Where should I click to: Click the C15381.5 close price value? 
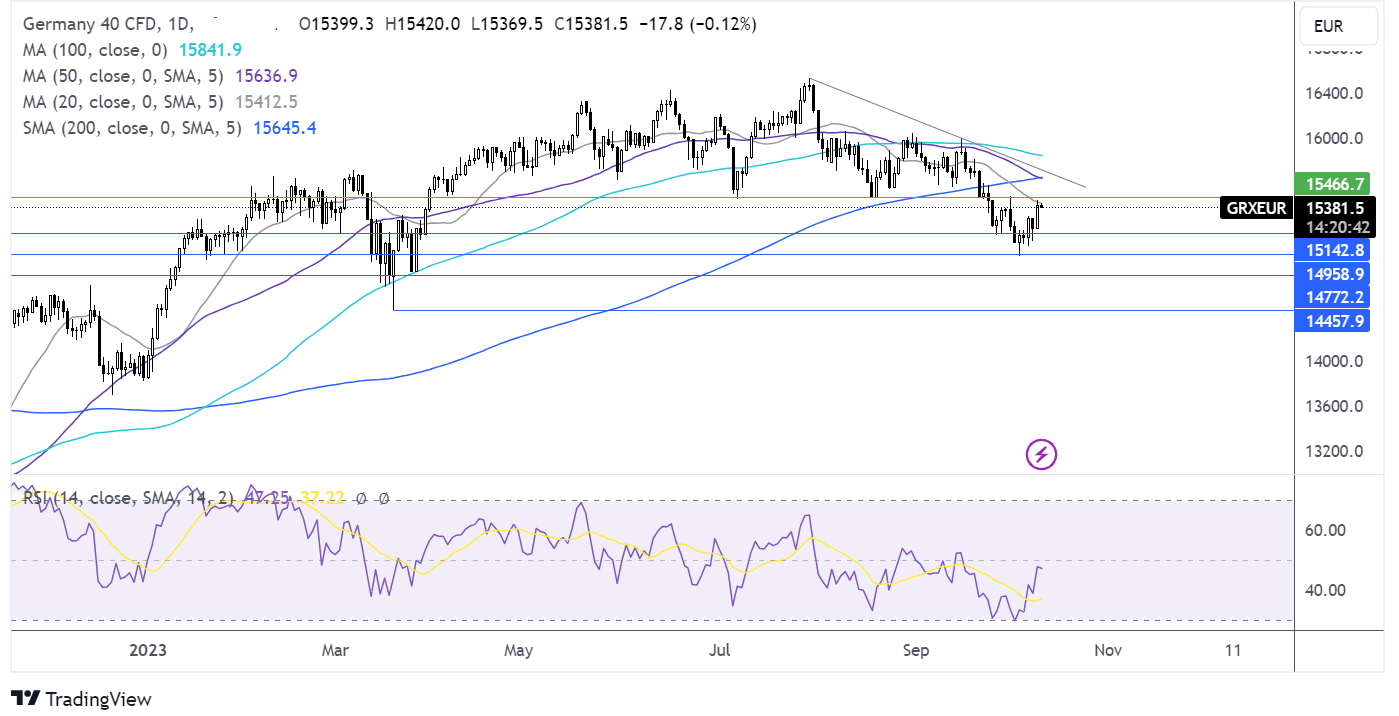coord(589,23)
